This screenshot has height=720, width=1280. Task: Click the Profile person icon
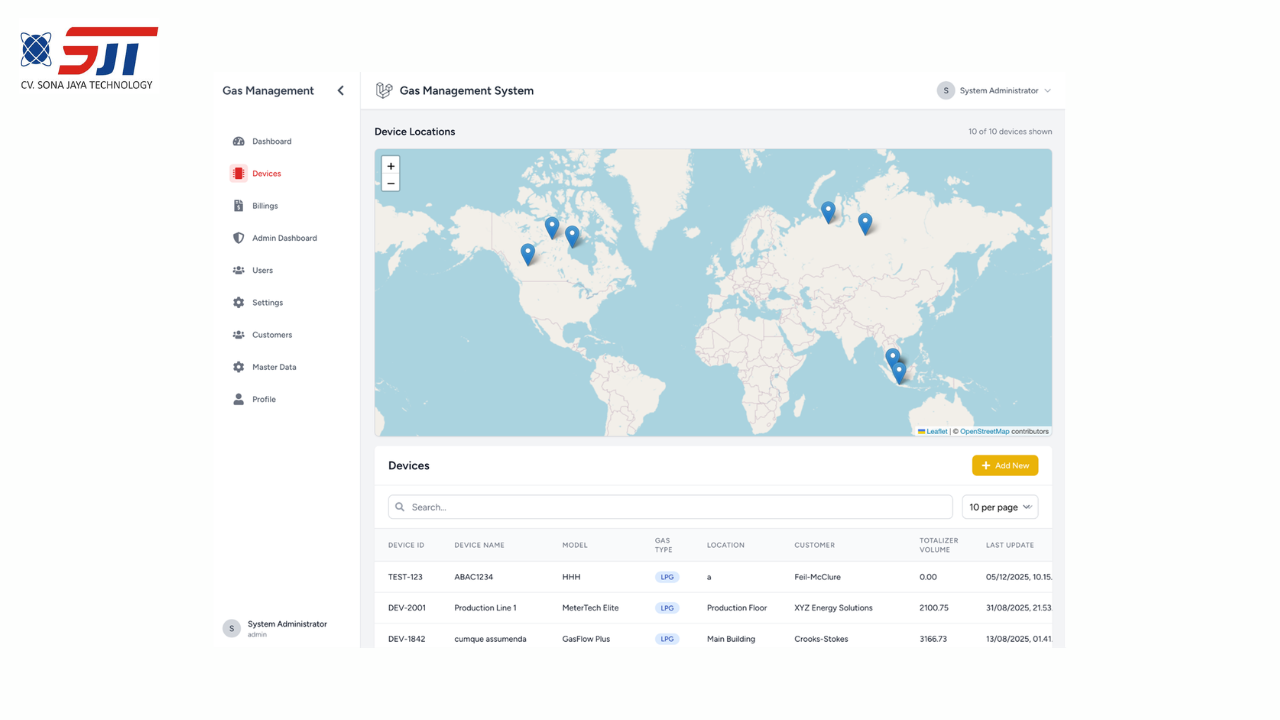(238, 399)
